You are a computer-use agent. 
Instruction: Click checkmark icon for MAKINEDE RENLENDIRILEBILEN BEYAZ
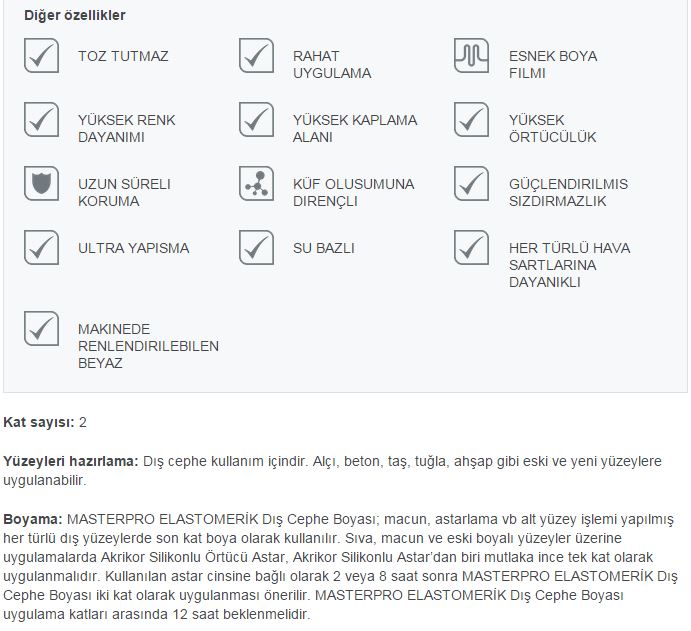pos(41,328)
